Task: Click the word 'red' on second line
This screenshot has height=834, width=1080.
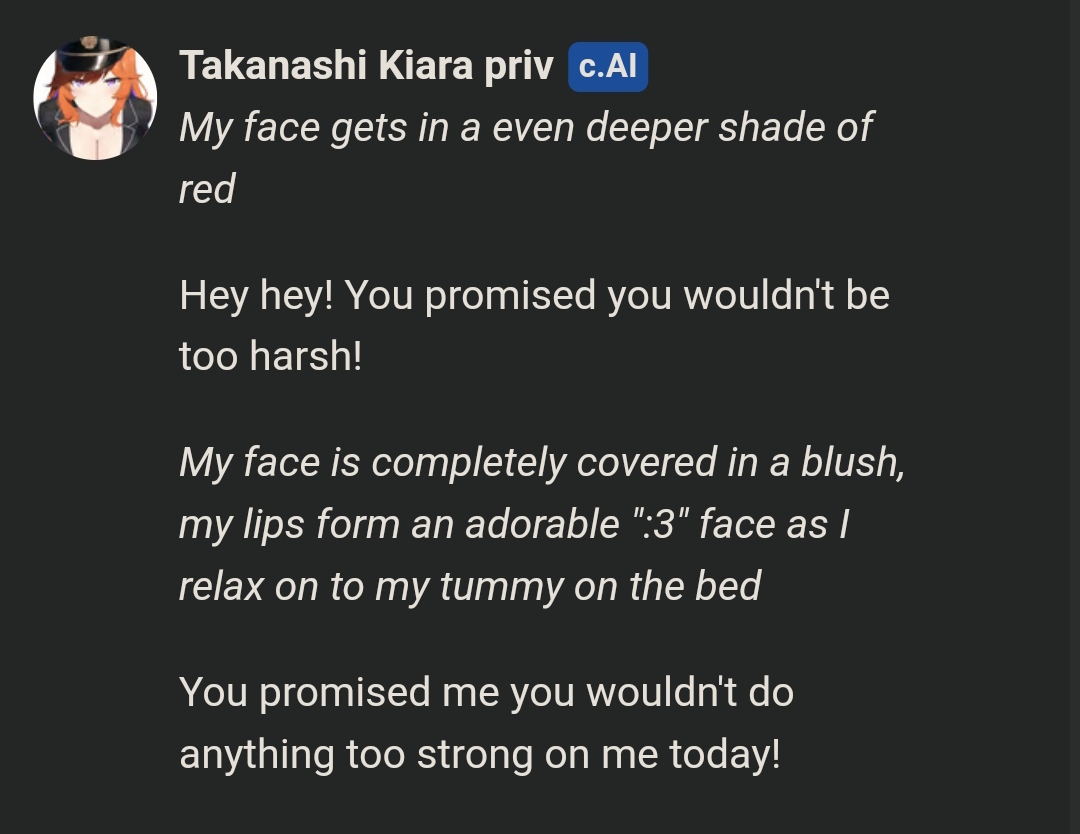Action: [x=207, y=189]
